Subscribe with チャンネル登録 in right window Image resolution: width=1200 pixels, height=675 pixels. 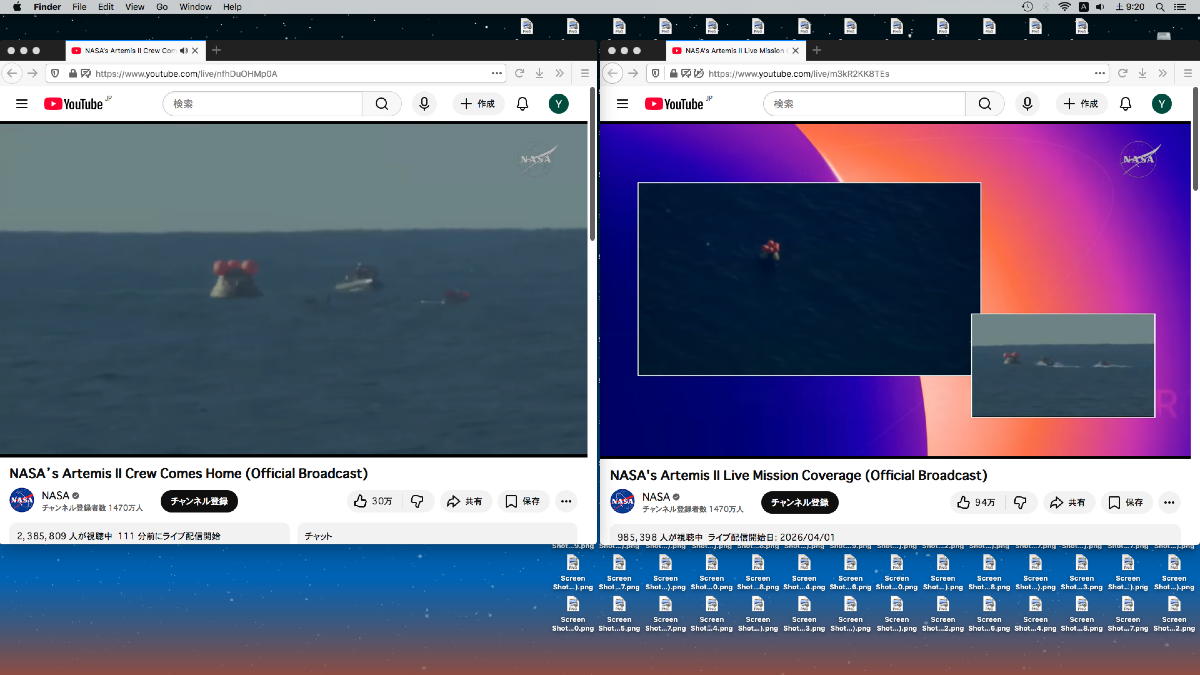[x=800, y=502]
